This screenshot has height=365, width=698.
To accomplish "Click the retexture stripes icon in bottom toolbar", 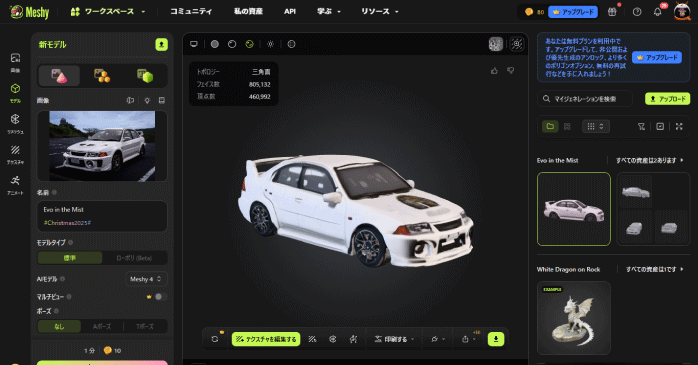I will pyautogui.click(x=312, y=339).
